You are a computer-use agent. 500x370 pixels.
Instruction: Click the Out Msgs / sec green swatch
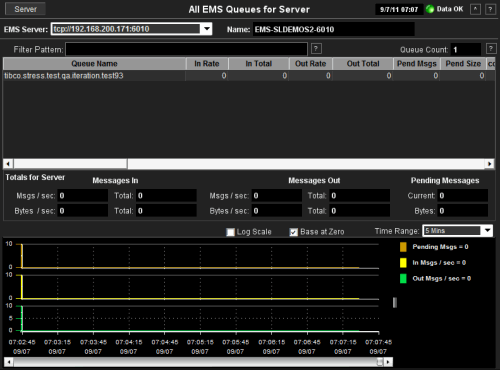point(403,278)
